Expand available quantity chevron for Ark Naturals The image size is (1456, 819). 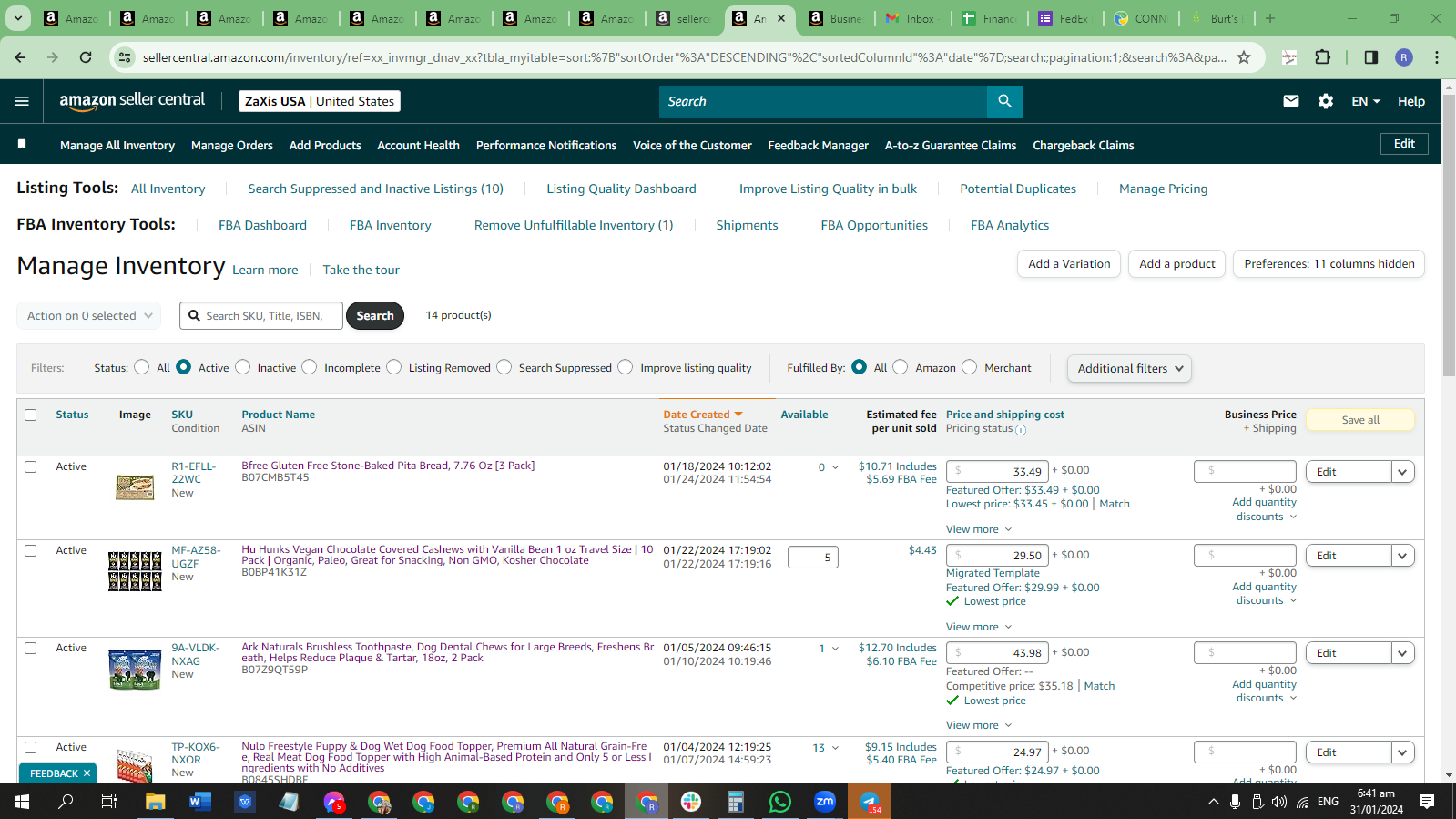coord(835,649)
